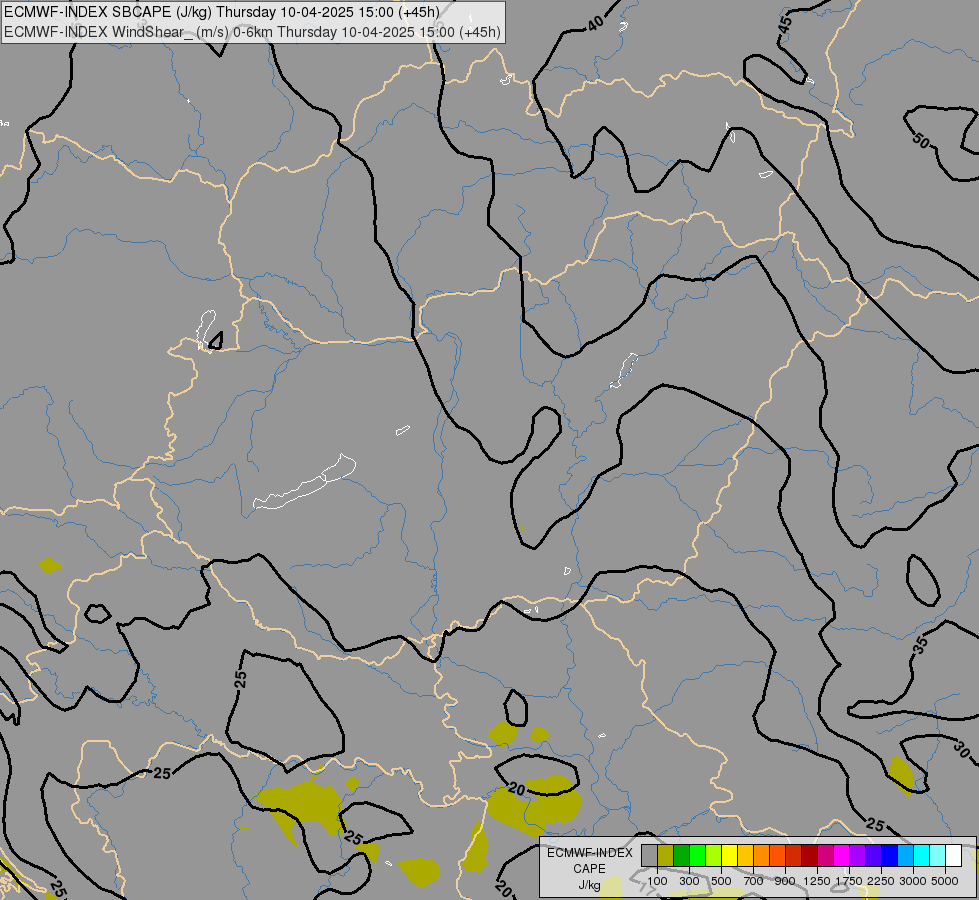Select the dark red legend swatch
Screen dimensions: 979x900
(809, 855)
